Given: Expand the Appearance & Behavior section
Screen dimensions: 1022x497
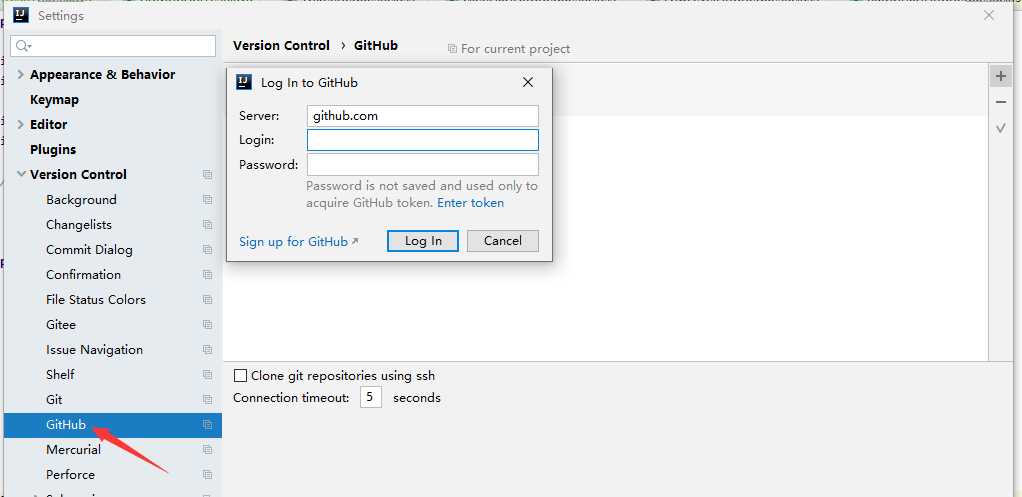Looking at the screenshot, I should pyautogui.click(x=21, y=75).
